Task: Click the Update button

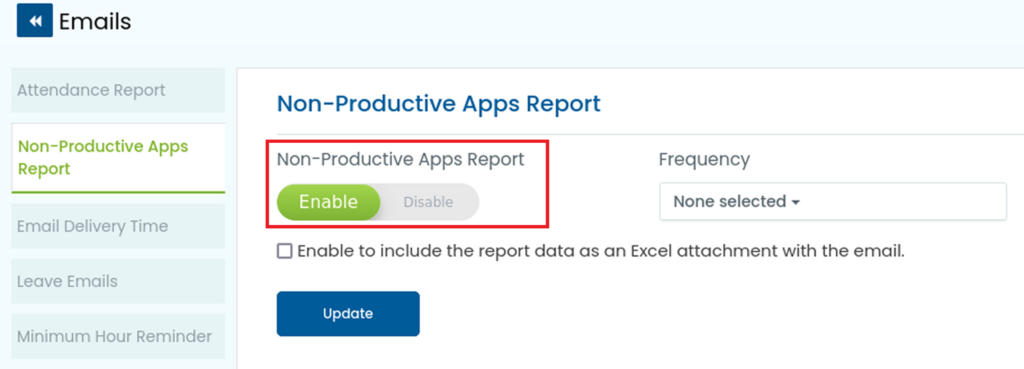Action: click(348, 313)
